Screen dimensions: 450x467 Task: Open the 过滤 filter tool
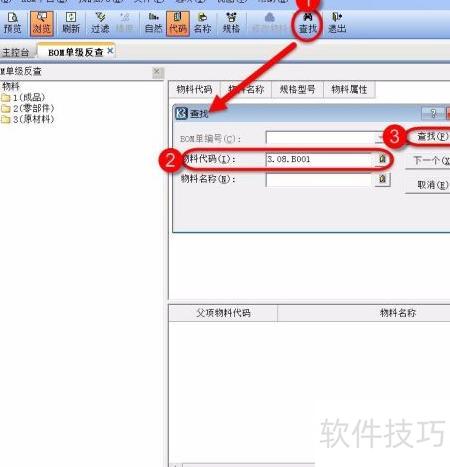[x=100, y=23]
